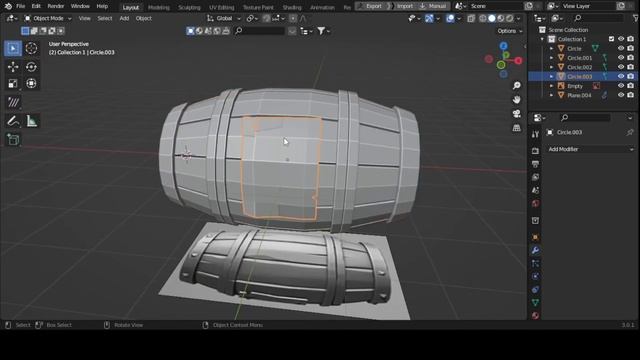This screenshot has height=360, width=640.
Task: Open the Material properties tab
Action: (x=536, y=315)
